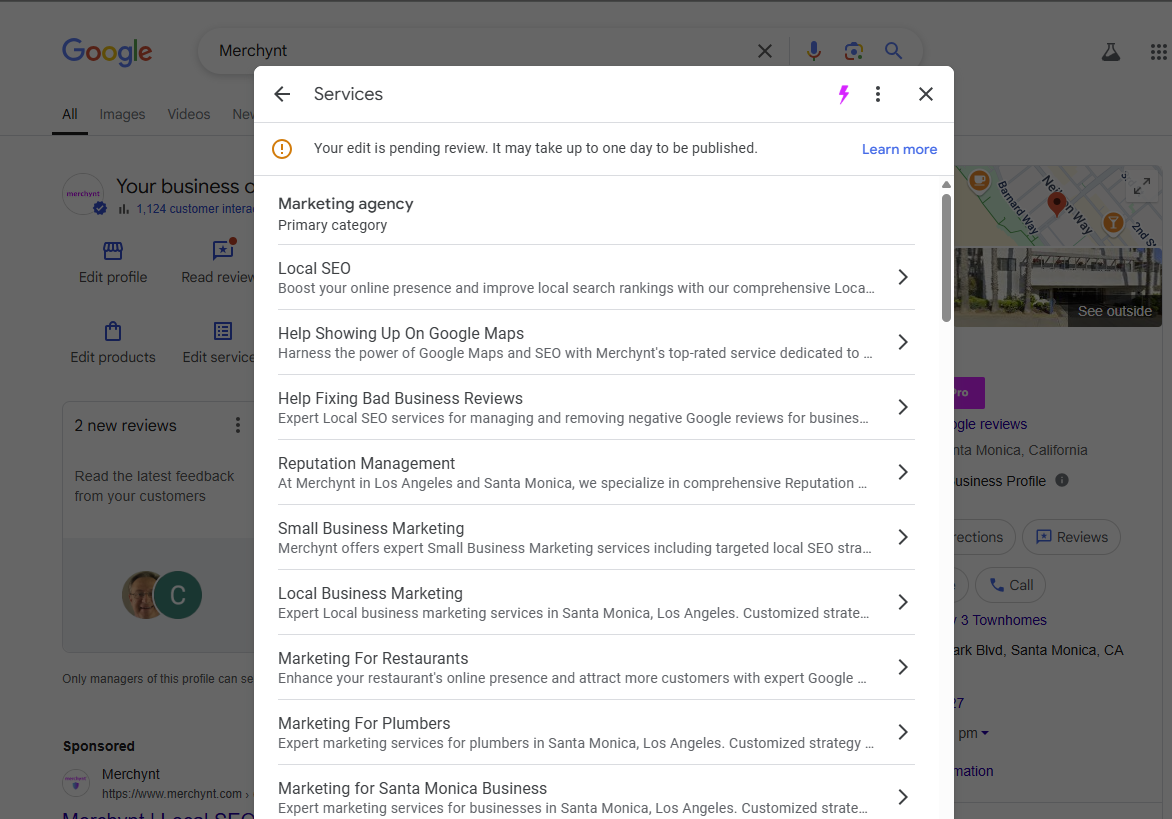The image size is (1172, 819).
Task: Open the 1,124 customer interactions link
Action: tap(195, 209)
